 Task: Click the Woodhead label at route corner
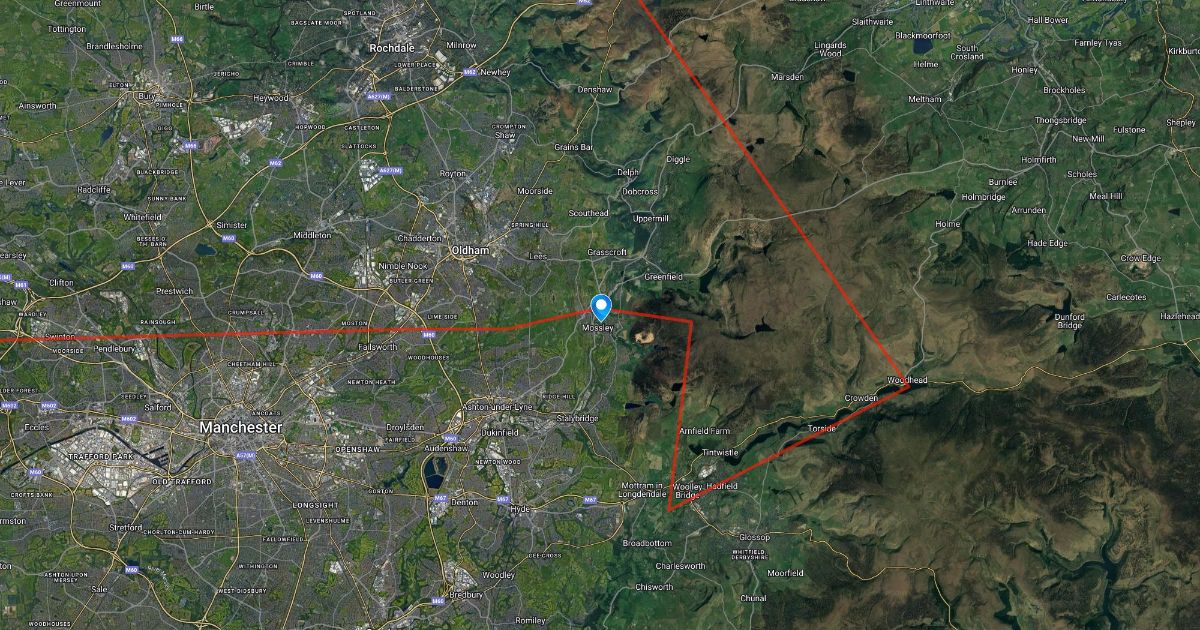(907, 380)
